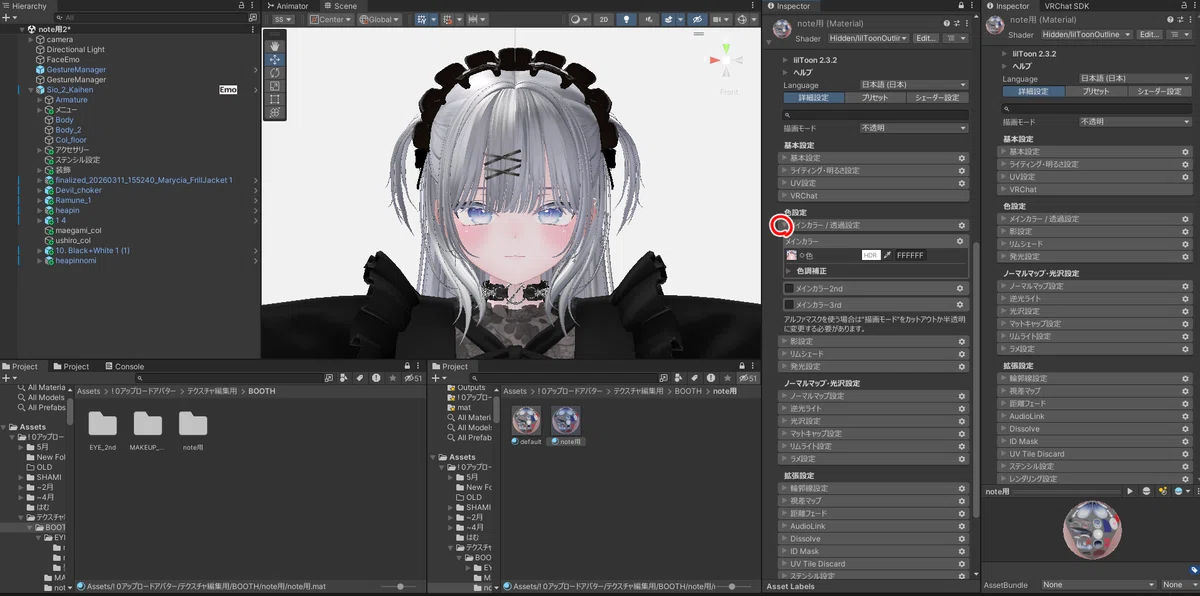Viewport: 1200px width, 596px height.
Task: Click the eyedropper icon next to HDR
Action: click(x=886, y=256)
